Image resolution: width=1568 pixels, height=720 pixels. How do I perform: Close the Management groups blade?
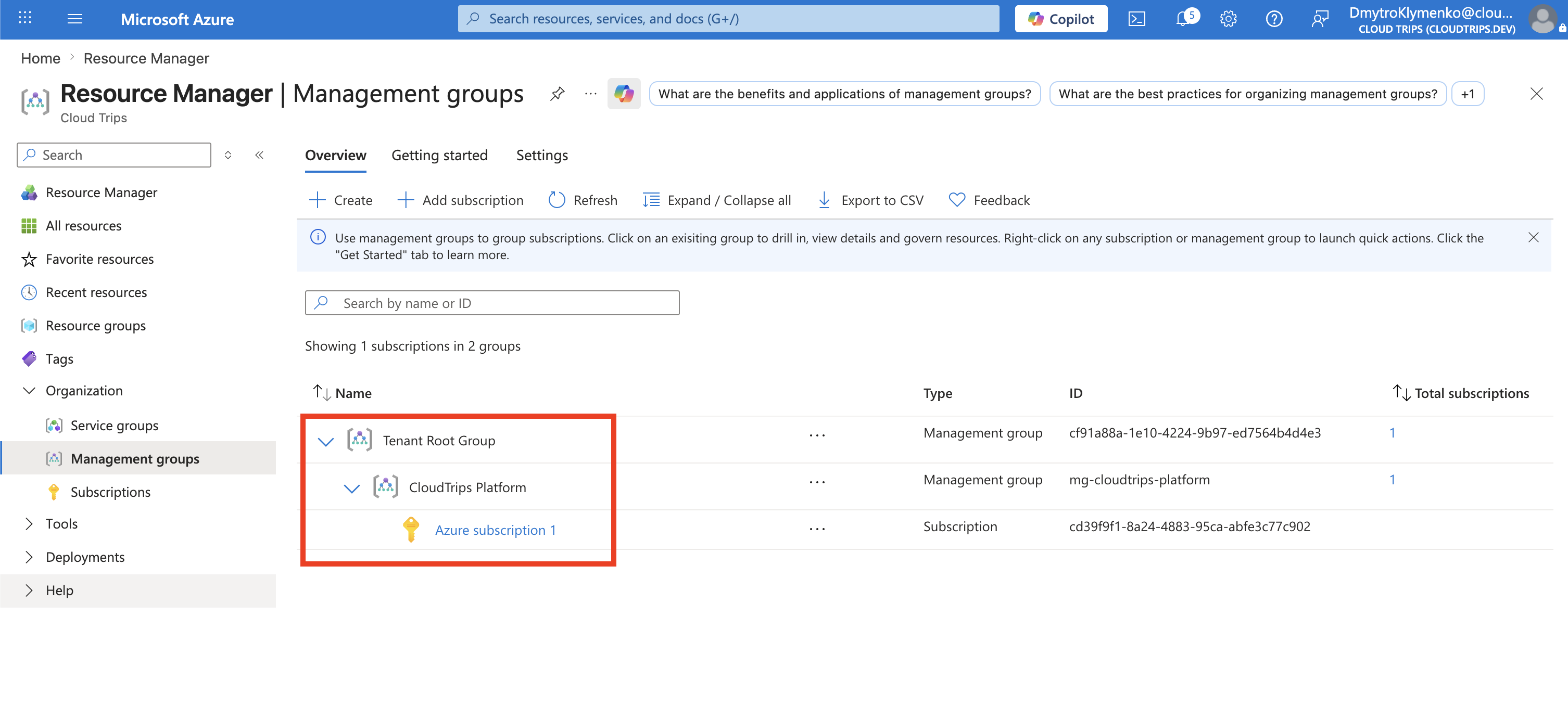pos(1536,94)
